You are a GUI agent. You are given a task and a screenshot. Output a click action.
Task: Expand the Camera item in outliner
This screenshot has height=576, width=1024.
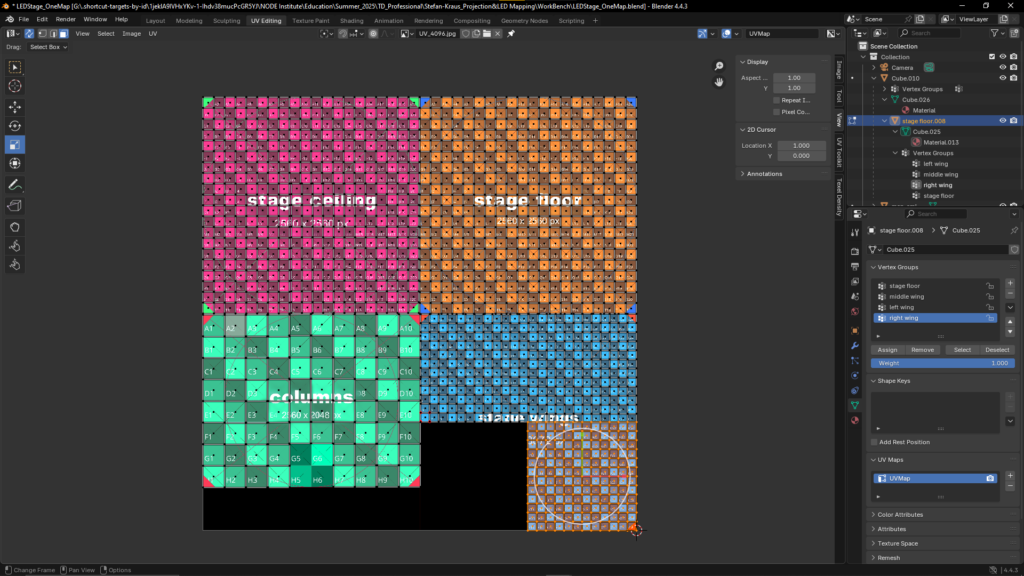click(874, 68)
